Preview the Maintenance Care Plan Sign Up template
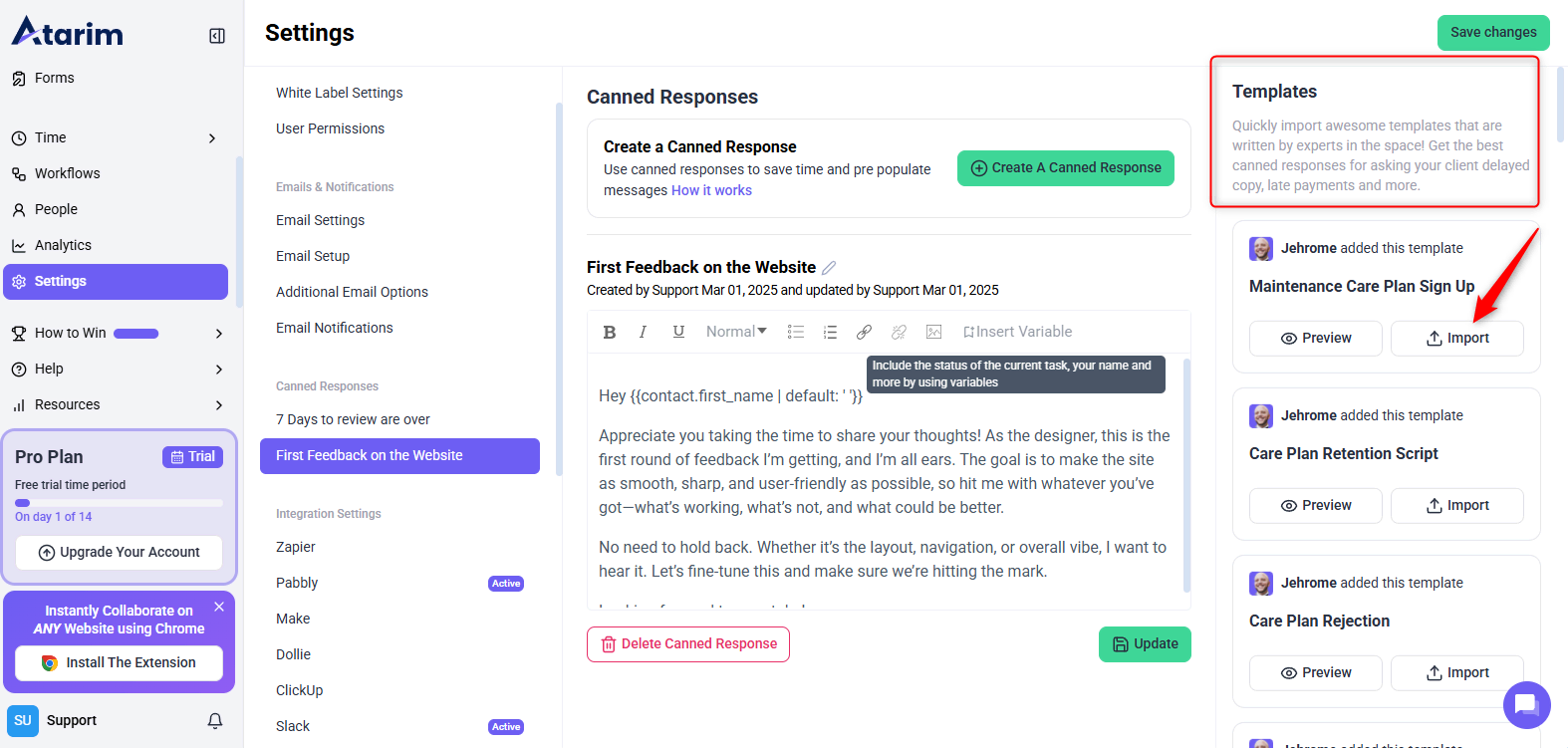Image resolution: width=1568 pixels, height=748 pixels. coord(1315,339)
